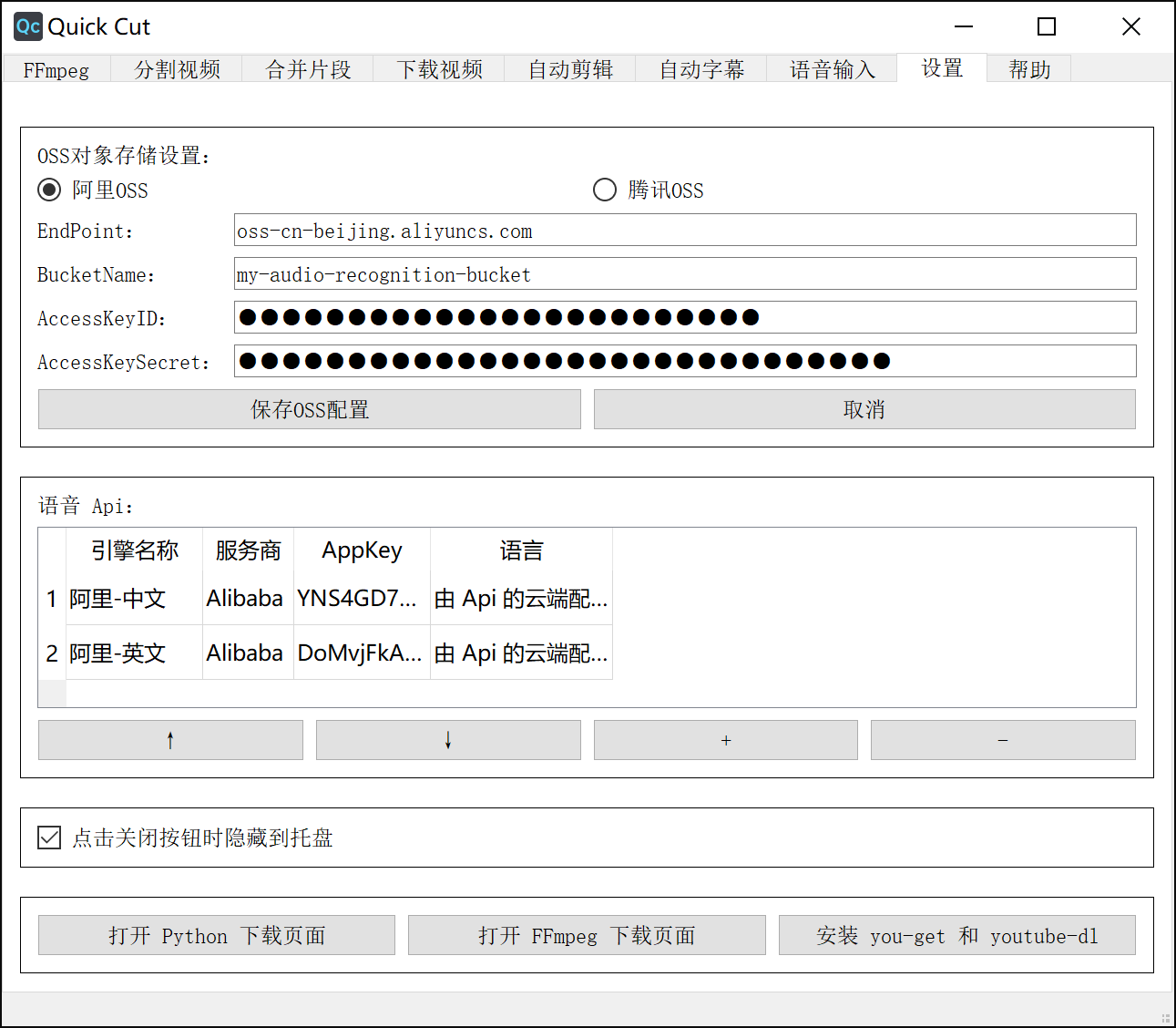Move selected engine down with ↓ button
Viewport: 1176px width, 1028px height.
pyautogui.click(x=448, y=740)
